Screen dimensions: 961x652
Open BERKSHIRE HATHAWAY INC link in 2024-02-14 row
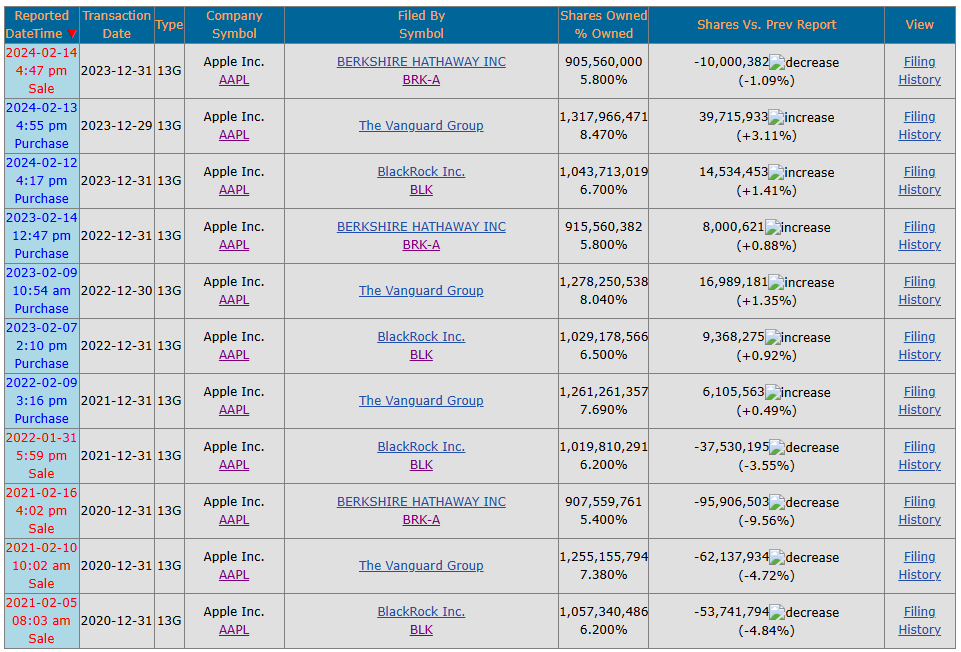click(421, 62)
